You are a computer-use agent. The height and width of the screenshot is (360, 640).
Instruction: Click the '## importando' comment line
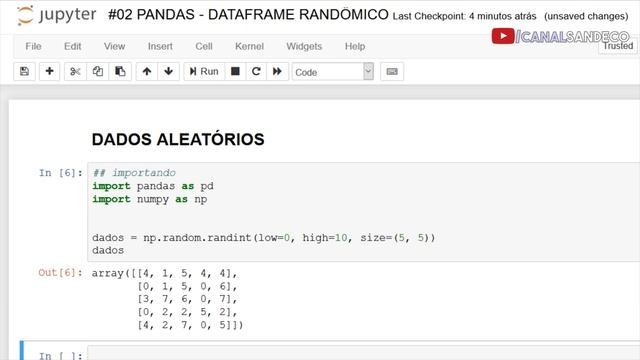(x=134, y=173)
